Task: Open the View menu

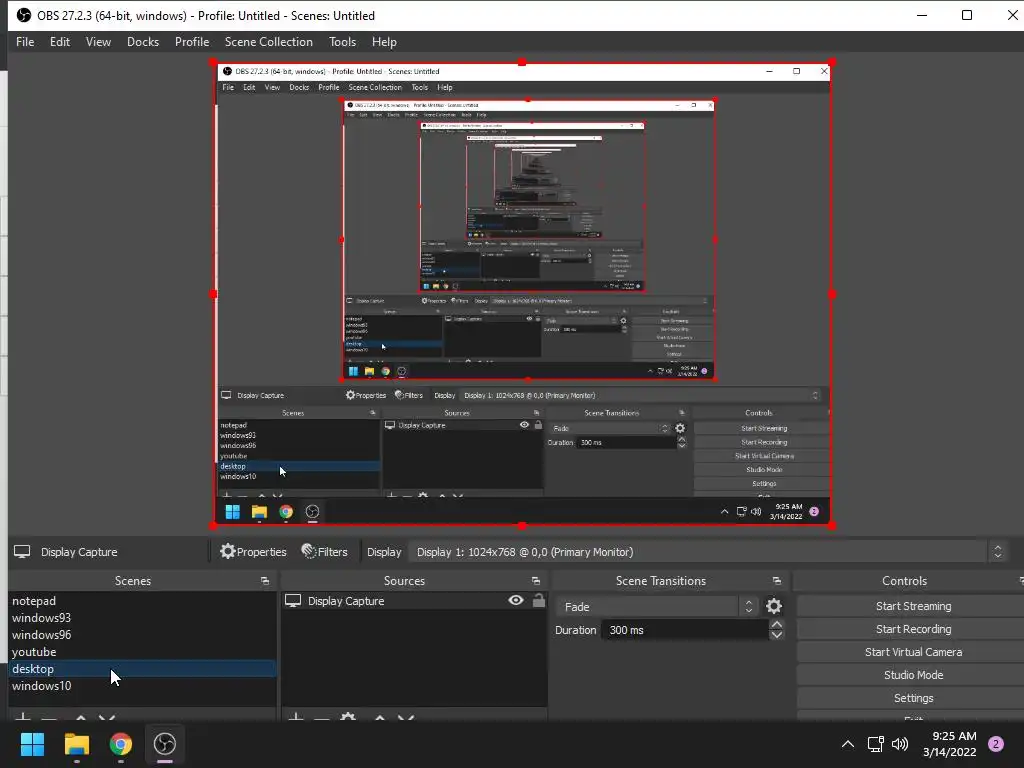Action: click(98, 42)
